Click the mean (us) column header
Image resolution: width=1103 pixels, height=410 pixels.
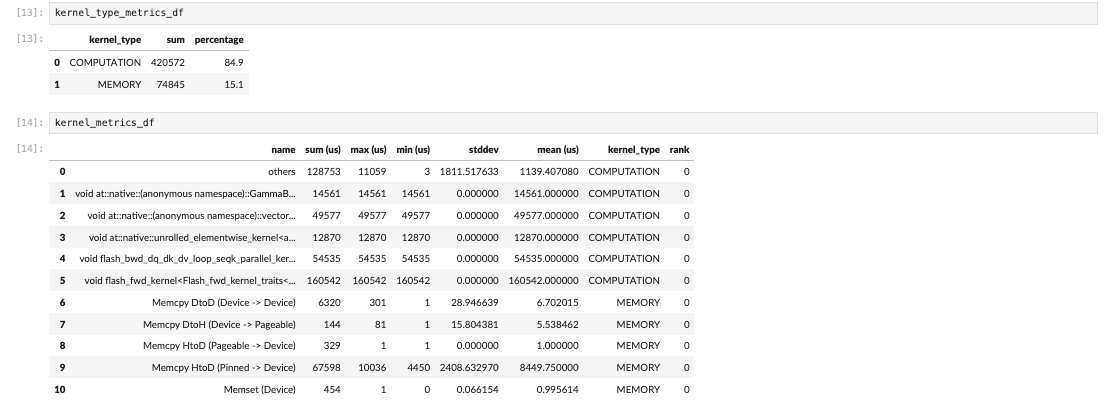[556, 150]
